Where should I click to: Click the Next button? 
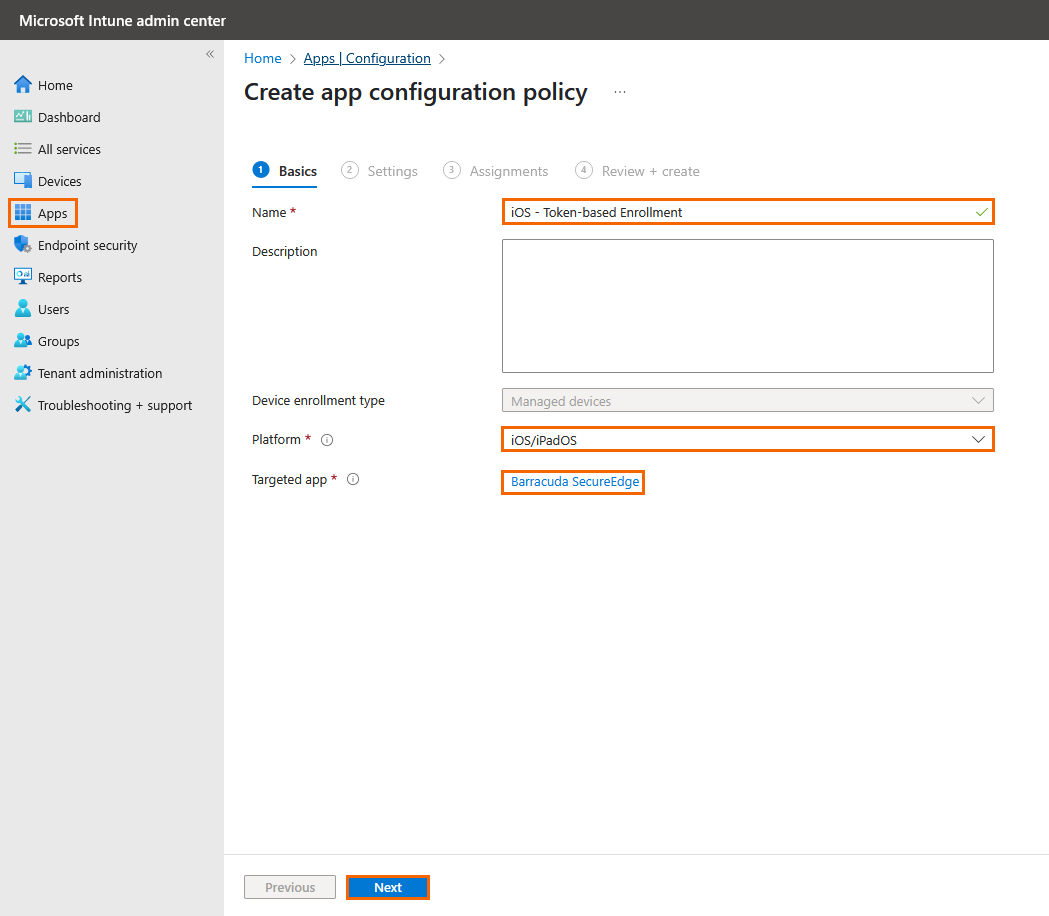click(x=388, y=887)
